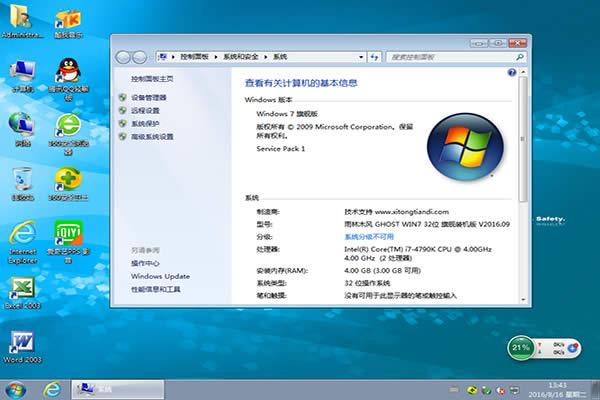This screenshot has width=600, height=400.
Task: Click the 21% memory usage floating widget
Action: point(521,348)
